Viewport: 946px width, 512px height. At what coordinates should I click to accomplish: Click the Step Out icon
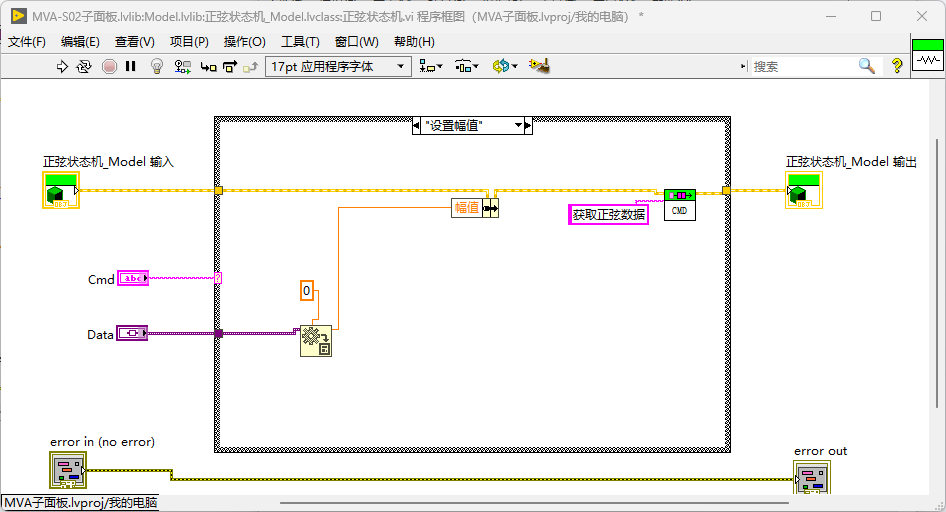250,67
